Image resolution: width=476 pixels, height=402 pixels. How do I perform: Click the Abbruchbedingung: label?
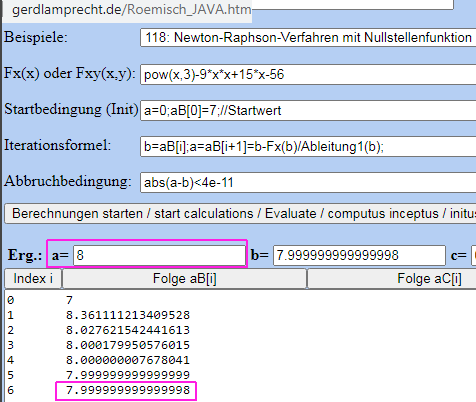(68, 182)
